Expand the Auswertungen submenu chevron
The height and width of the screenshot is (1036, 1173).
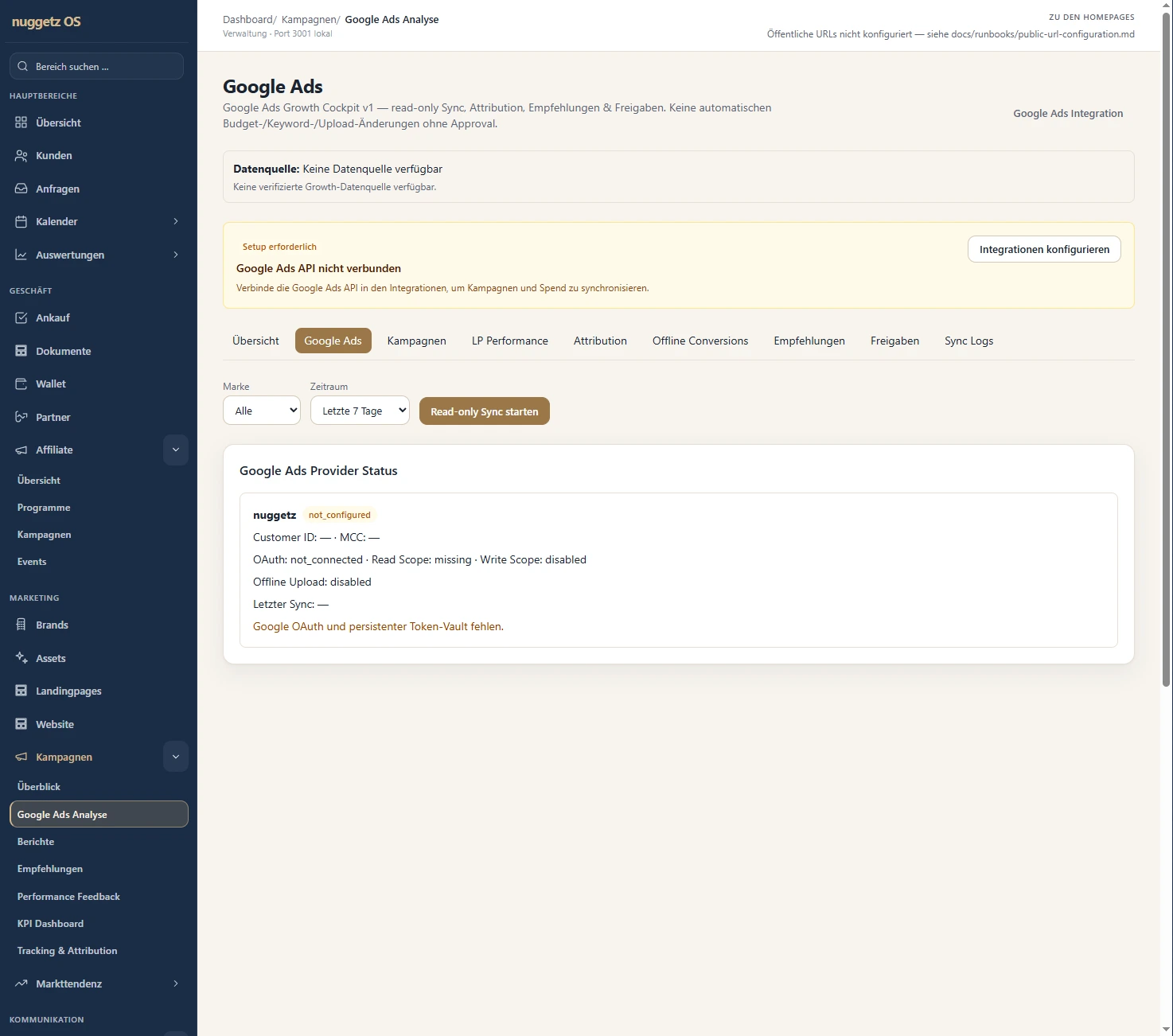coord(176,255)
